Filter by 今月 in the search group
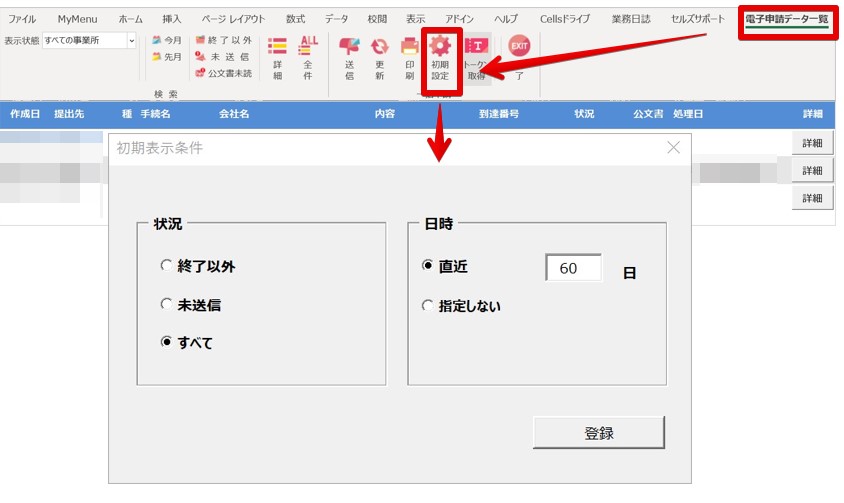The image size is (844, 503). click(167, 40)
